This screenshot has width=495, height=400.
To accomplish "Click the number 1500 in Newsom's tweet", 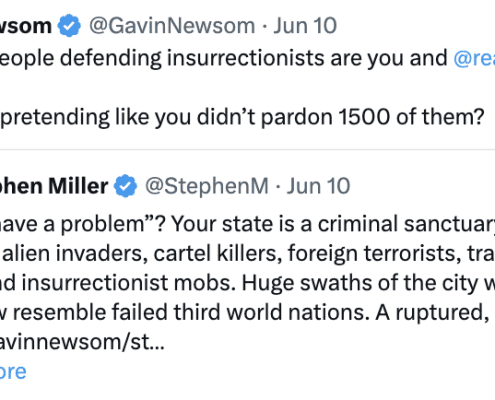I will click(x=364, y=117).
